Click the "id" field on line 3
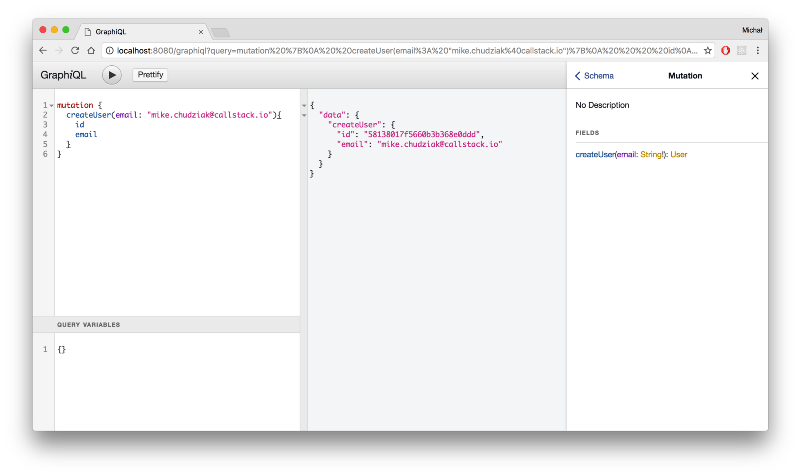The image size is (800, 476). coord(80,124)
